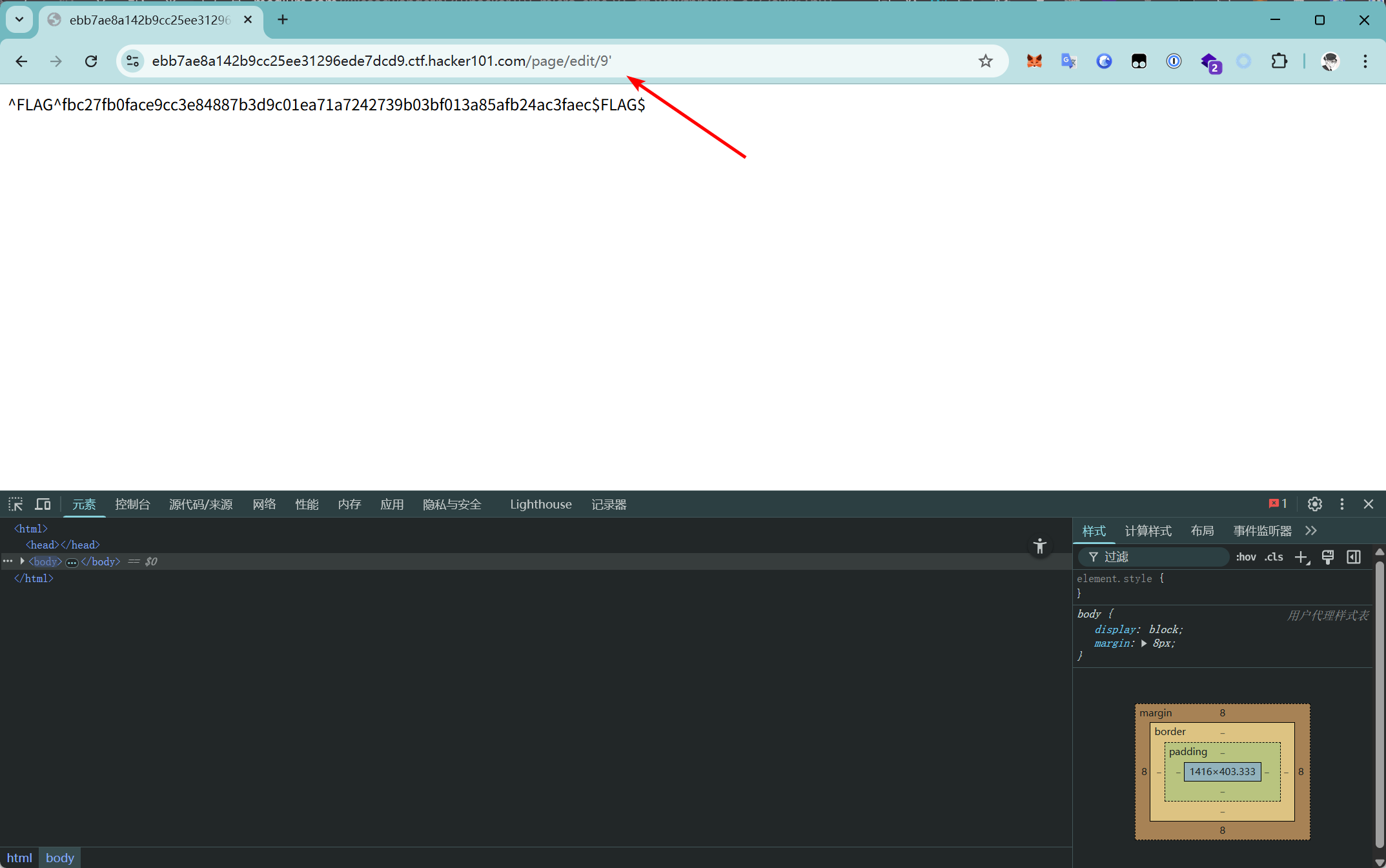Open Chrome's three-dot menu
This screenshot has height=868, width=1386.
(1365, 61)
